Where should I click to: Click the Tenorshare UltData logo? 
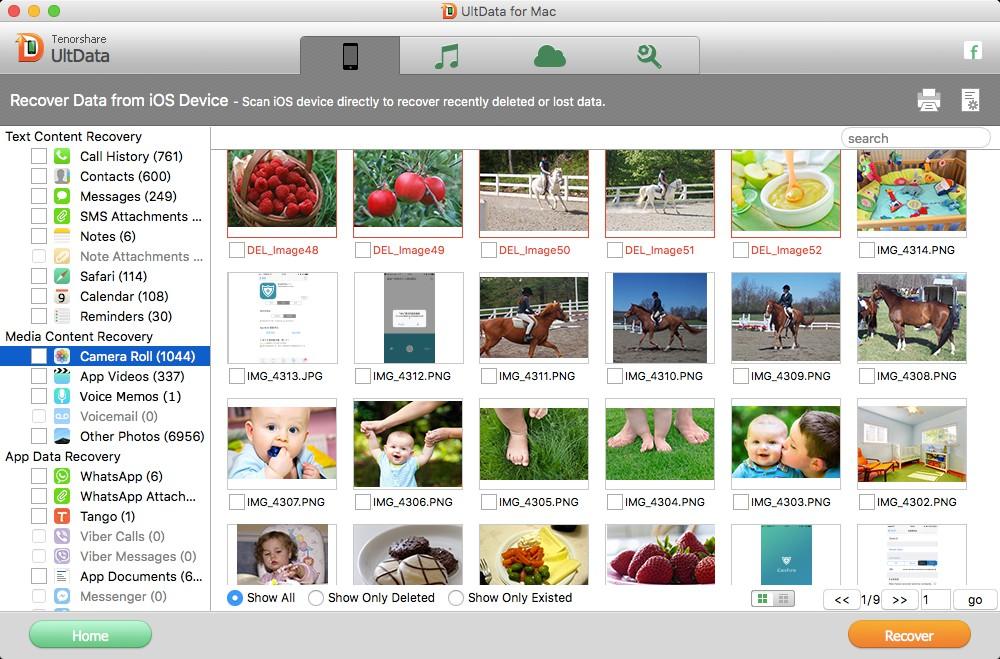click(x=62, y=48)
